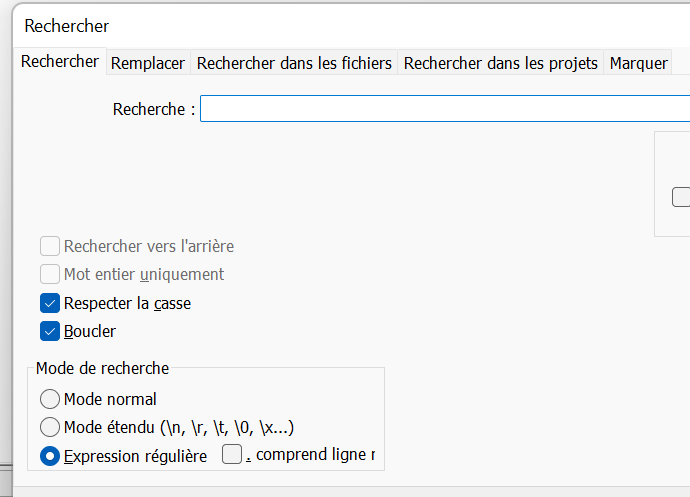Switch to the Remplacer tab
The height and width of the screenshot is (497, 690).
coord(148,63)
